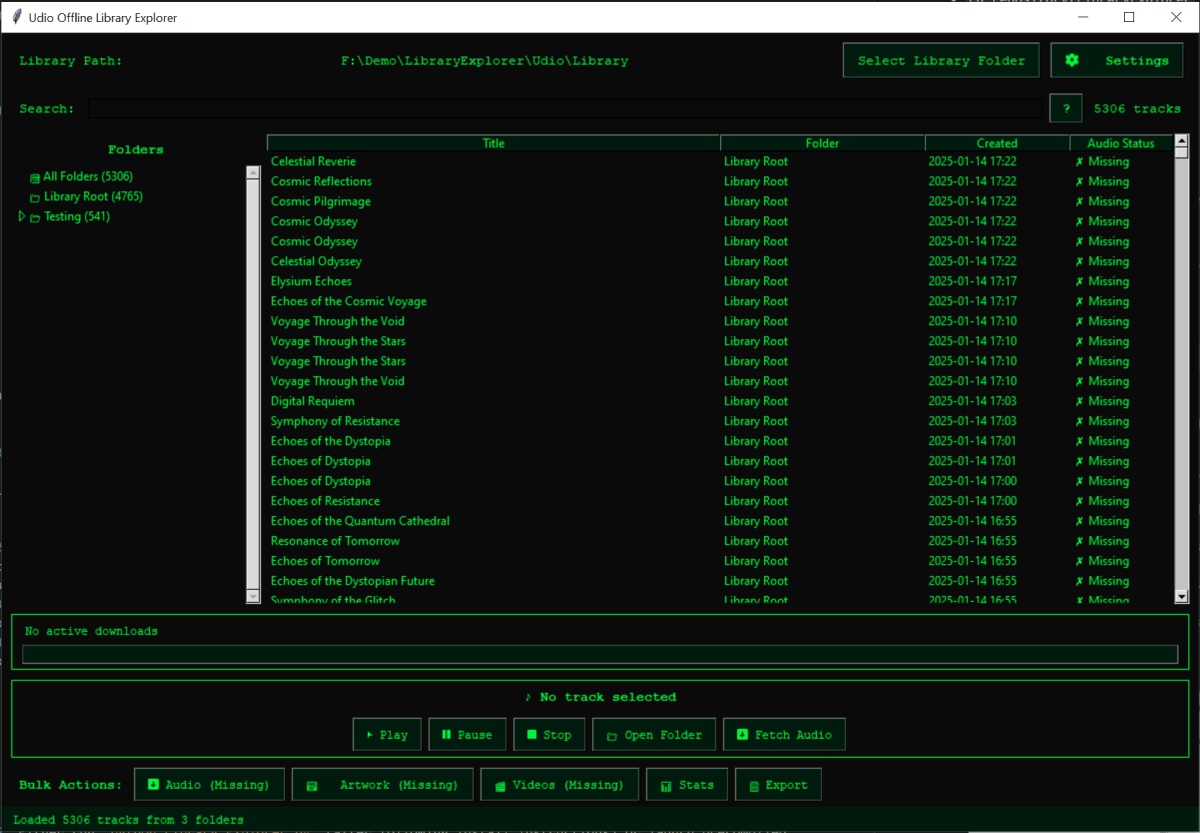Image resolution: width=1200 pixels, height=833 pixels.
Task: Click folder panel scrollbar down arrow
Action: point(253,596)
